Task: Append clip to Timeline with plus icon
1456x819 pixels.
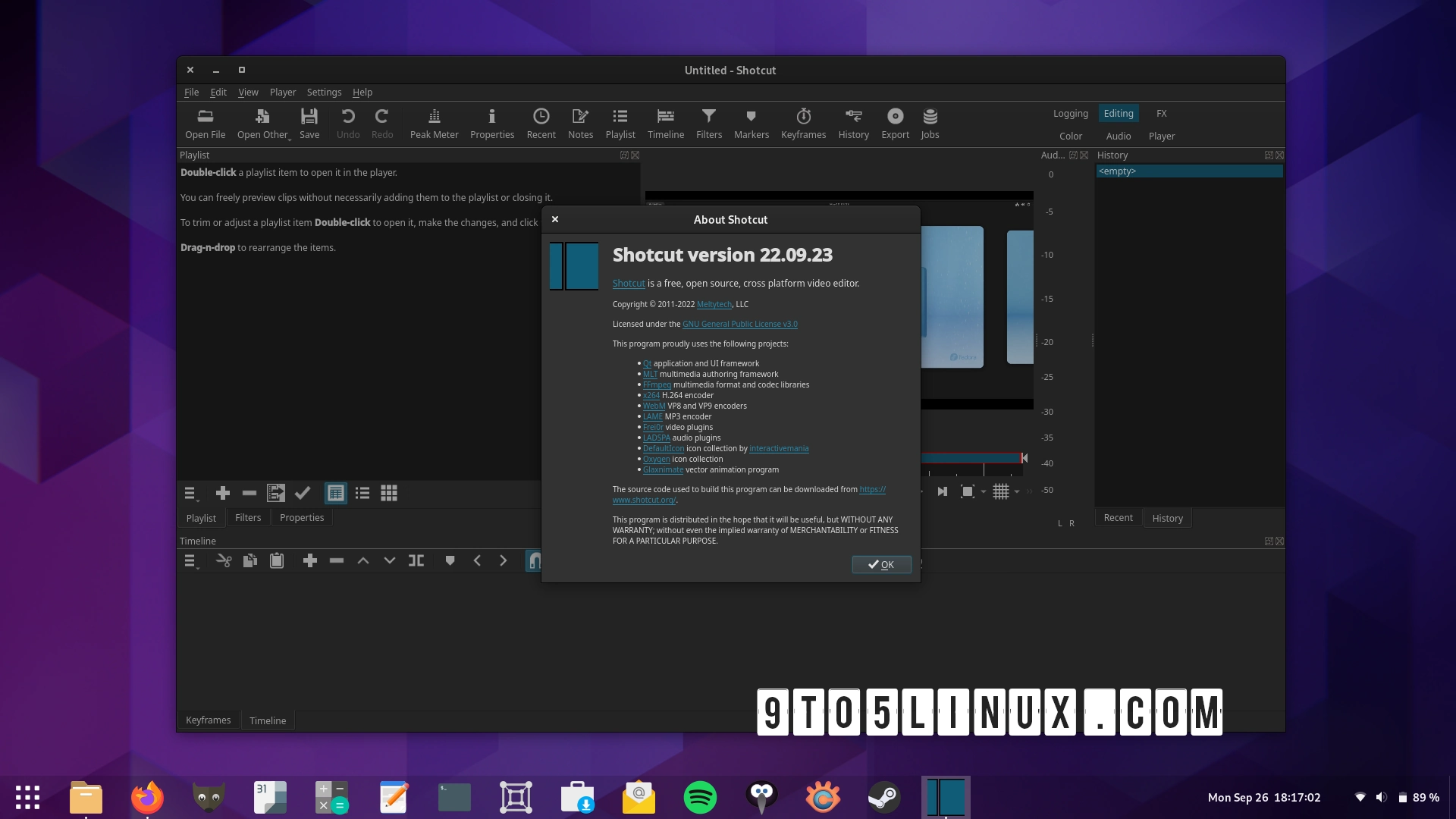Action: pyautogui.click(x=309, y=560)
